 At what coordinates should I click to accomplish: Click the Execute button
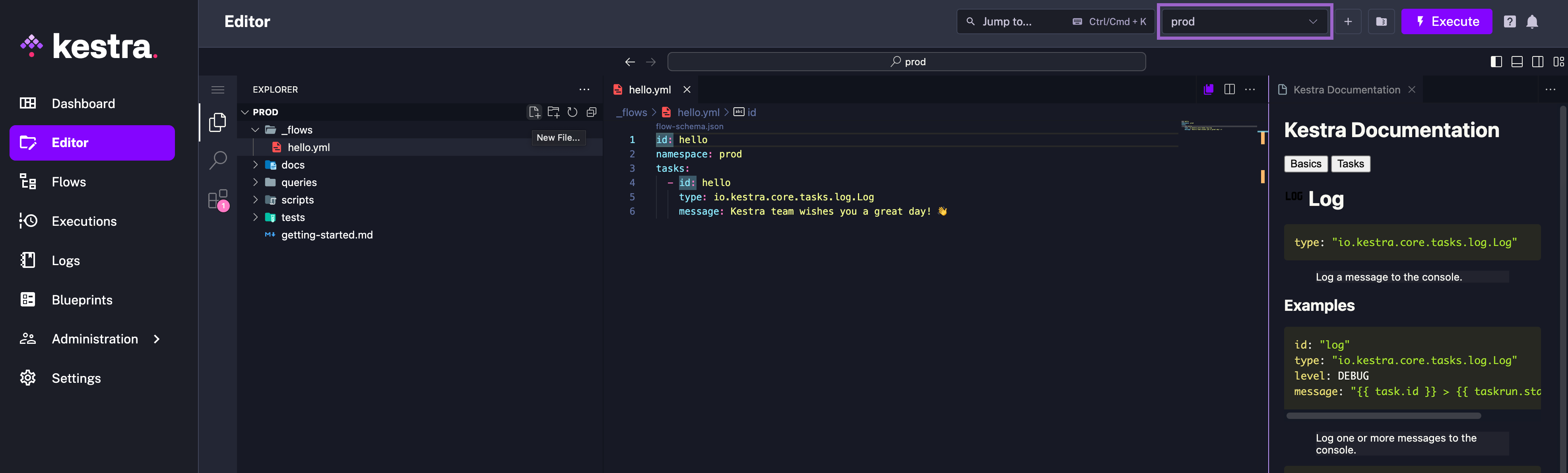pyautogui.click(x=1447, y=21)
